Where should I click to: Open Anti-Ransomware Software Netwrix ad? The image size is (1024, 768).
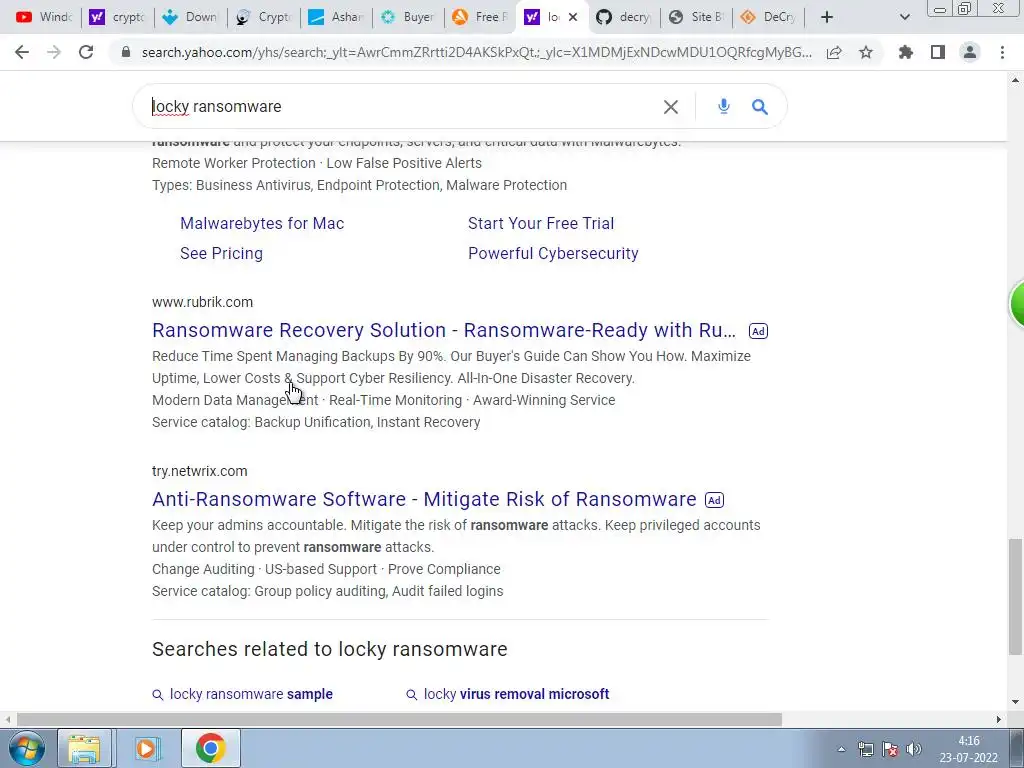pyautogui.click(x=424, y=499)
